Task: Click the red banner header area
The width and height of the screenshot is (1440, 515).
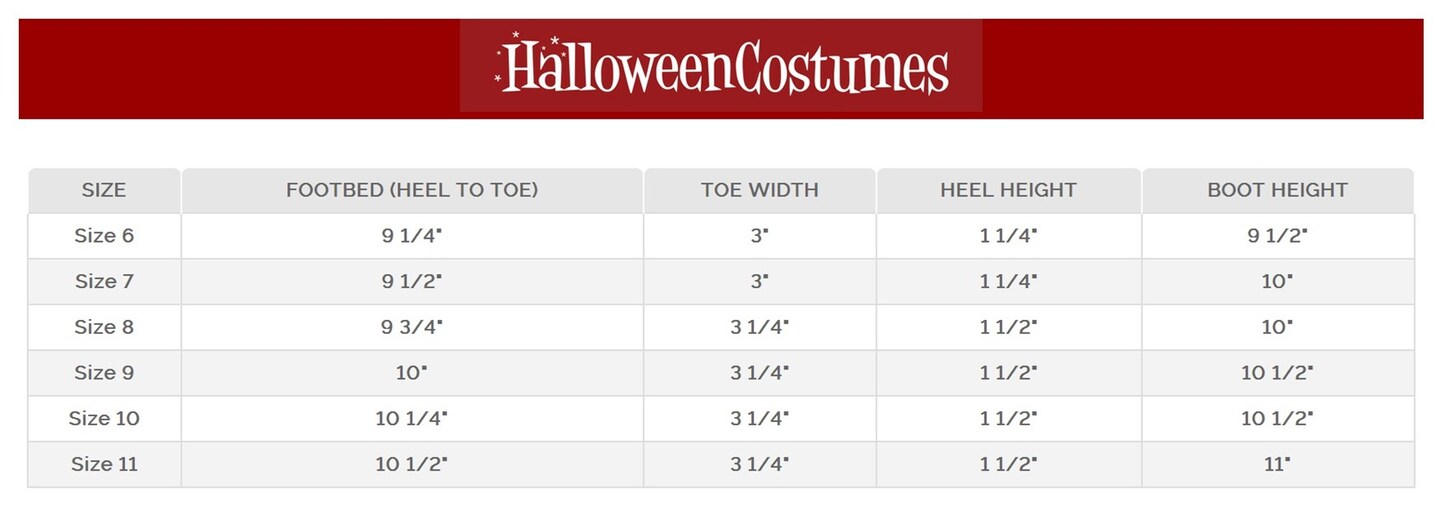Action: [x=1200, y=68]
